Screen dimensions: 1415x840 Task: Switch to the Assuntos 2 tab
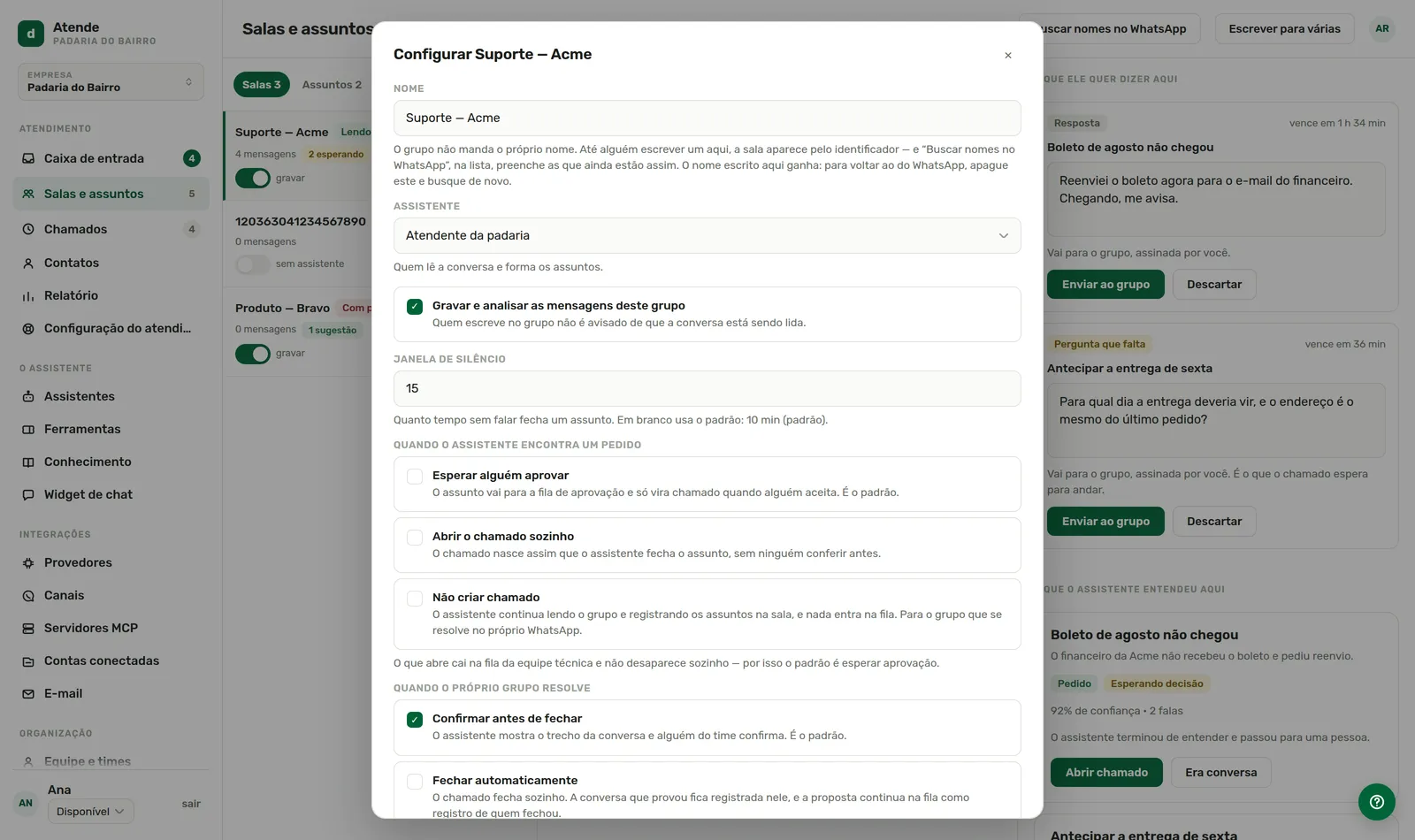pos(332,84)
